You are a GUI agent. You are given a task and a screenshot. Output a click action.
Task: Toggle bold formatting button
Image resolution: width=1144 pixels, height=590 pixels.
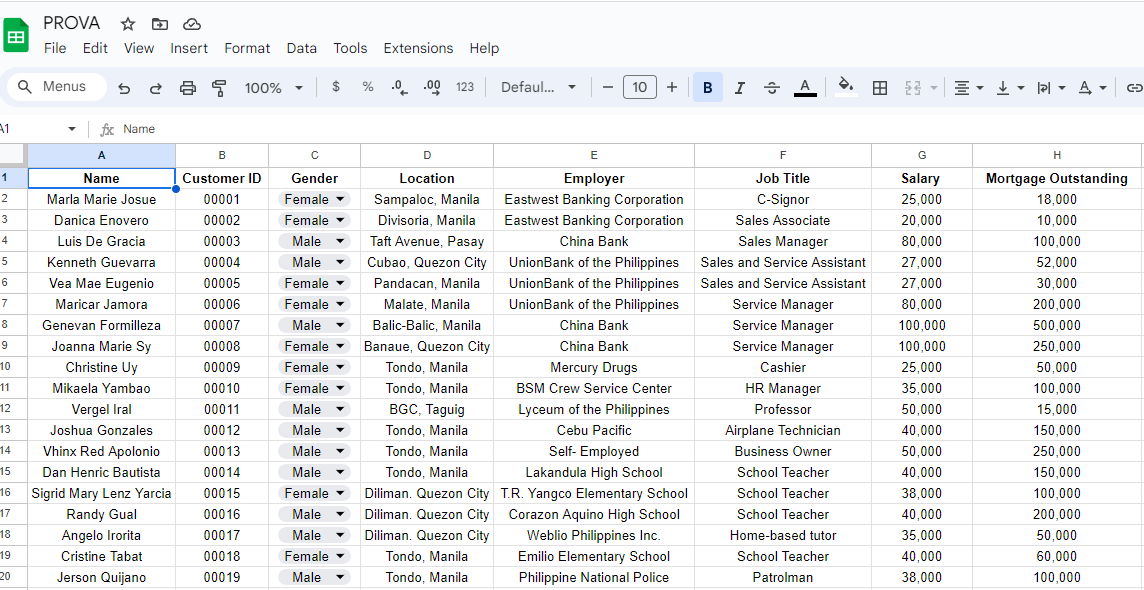pos(707,88)
